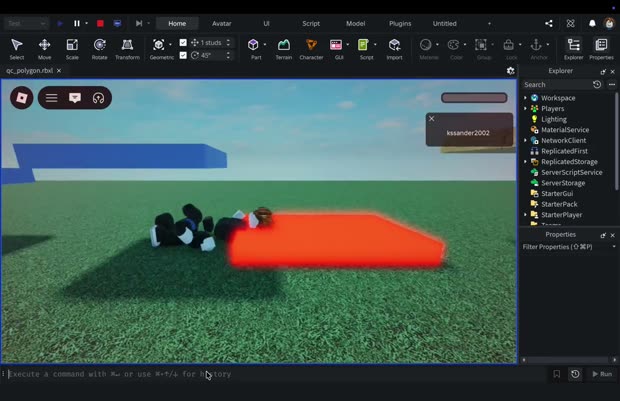Toggle the Explorer panel button

[573, 49]
